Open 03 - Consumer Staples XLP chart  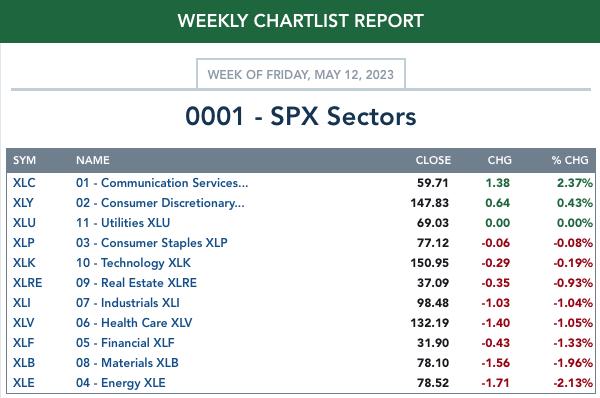(152, 243)
